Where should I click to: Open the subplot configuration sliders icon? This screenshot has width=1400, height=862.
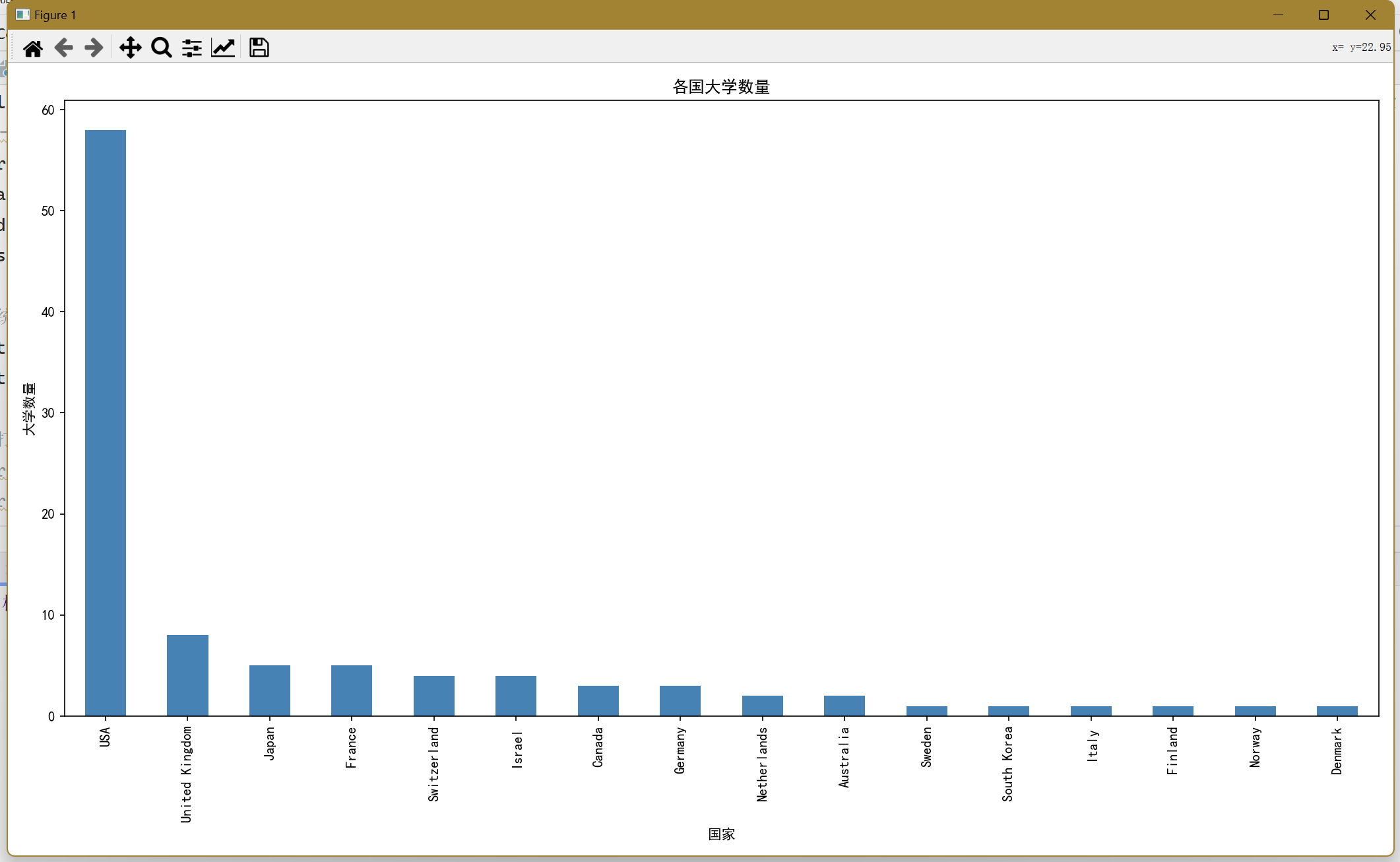coord(191,48)
